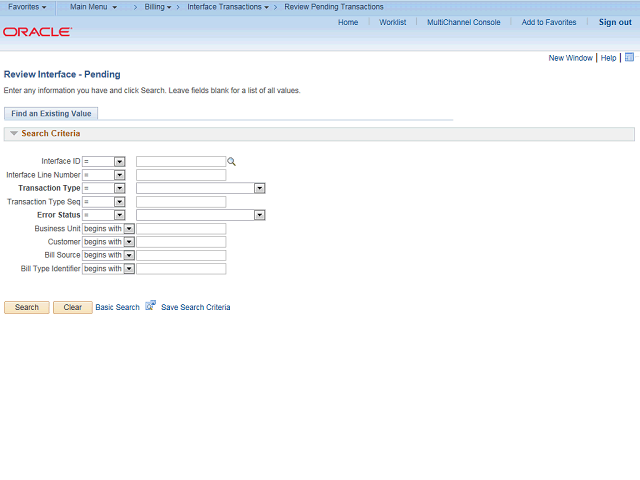Focus the Interface ID input field
The image size is (640, 480).
(181, 162)
